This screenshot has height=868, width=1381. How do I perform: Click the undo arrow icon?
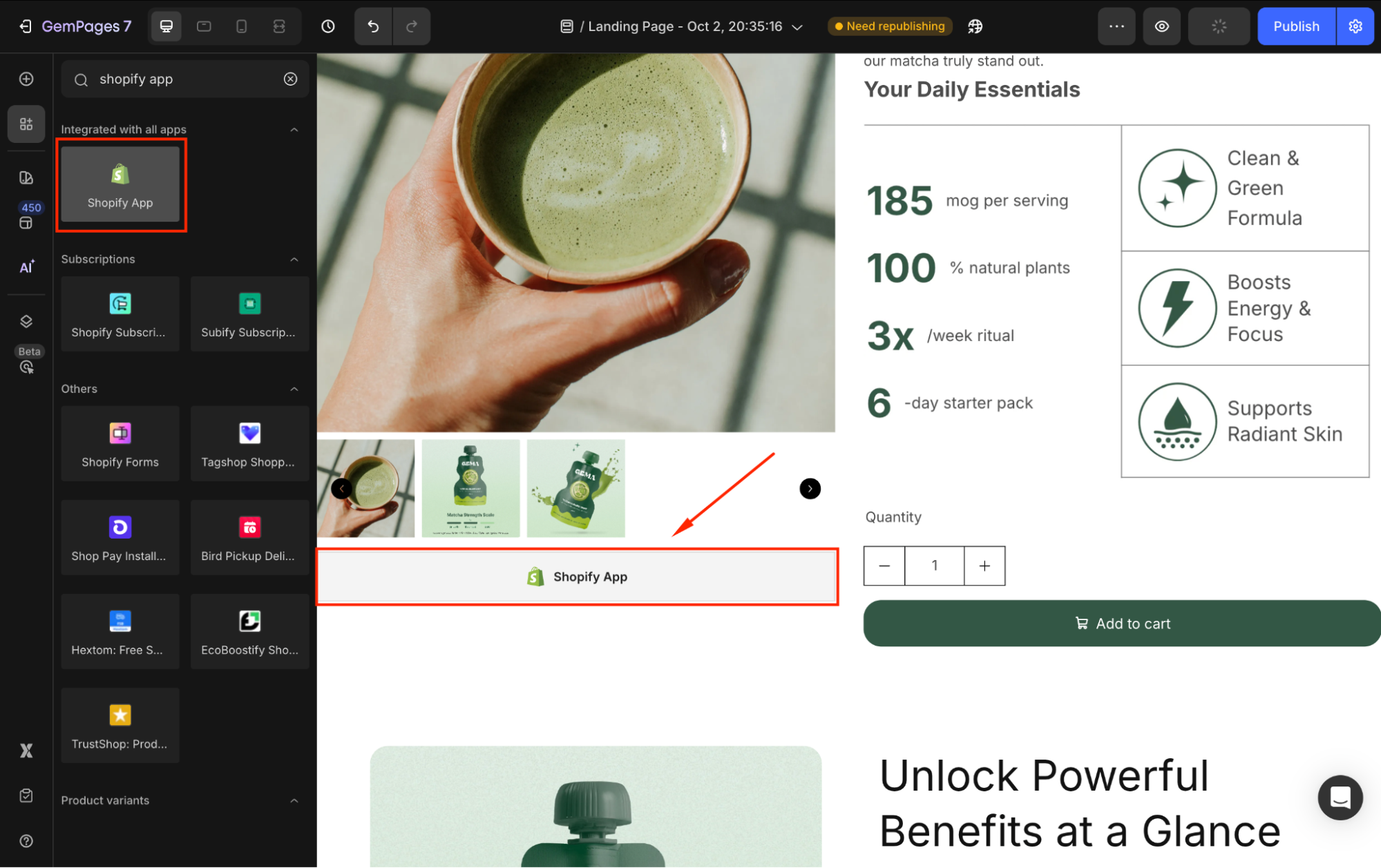pyautogui.click(x=373, y=26)
